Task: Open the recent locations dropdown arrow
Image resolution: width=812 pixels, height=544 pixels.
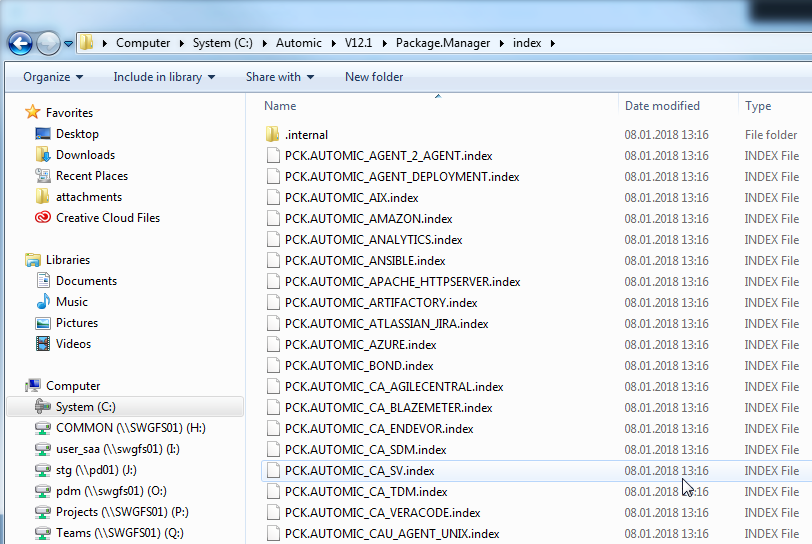Action: (x=68, y=44)
